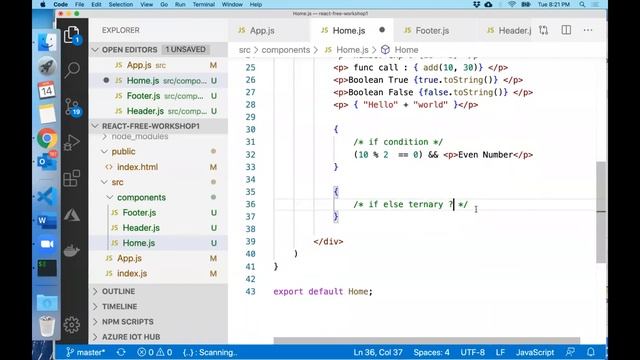This screenshot has width=640, height=360.
Task: Change end of line sequence LF
Action: tap(500, 352)
